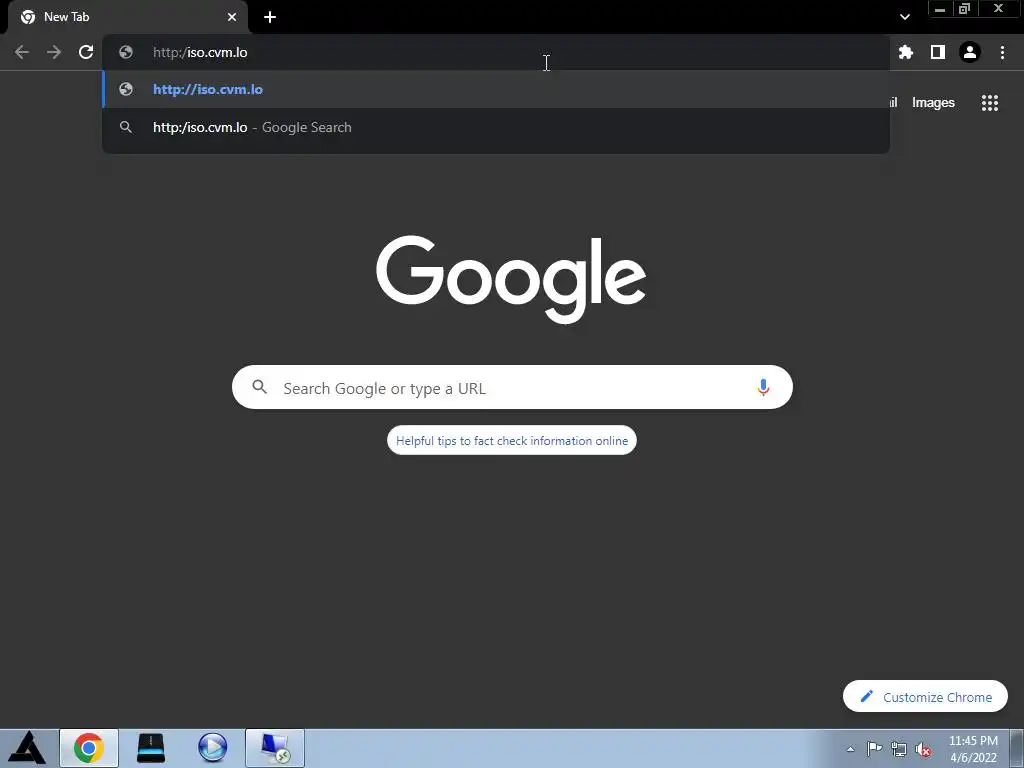1024x768 pixels.
Task: Open the profile avatar menu
Action: 970,52
